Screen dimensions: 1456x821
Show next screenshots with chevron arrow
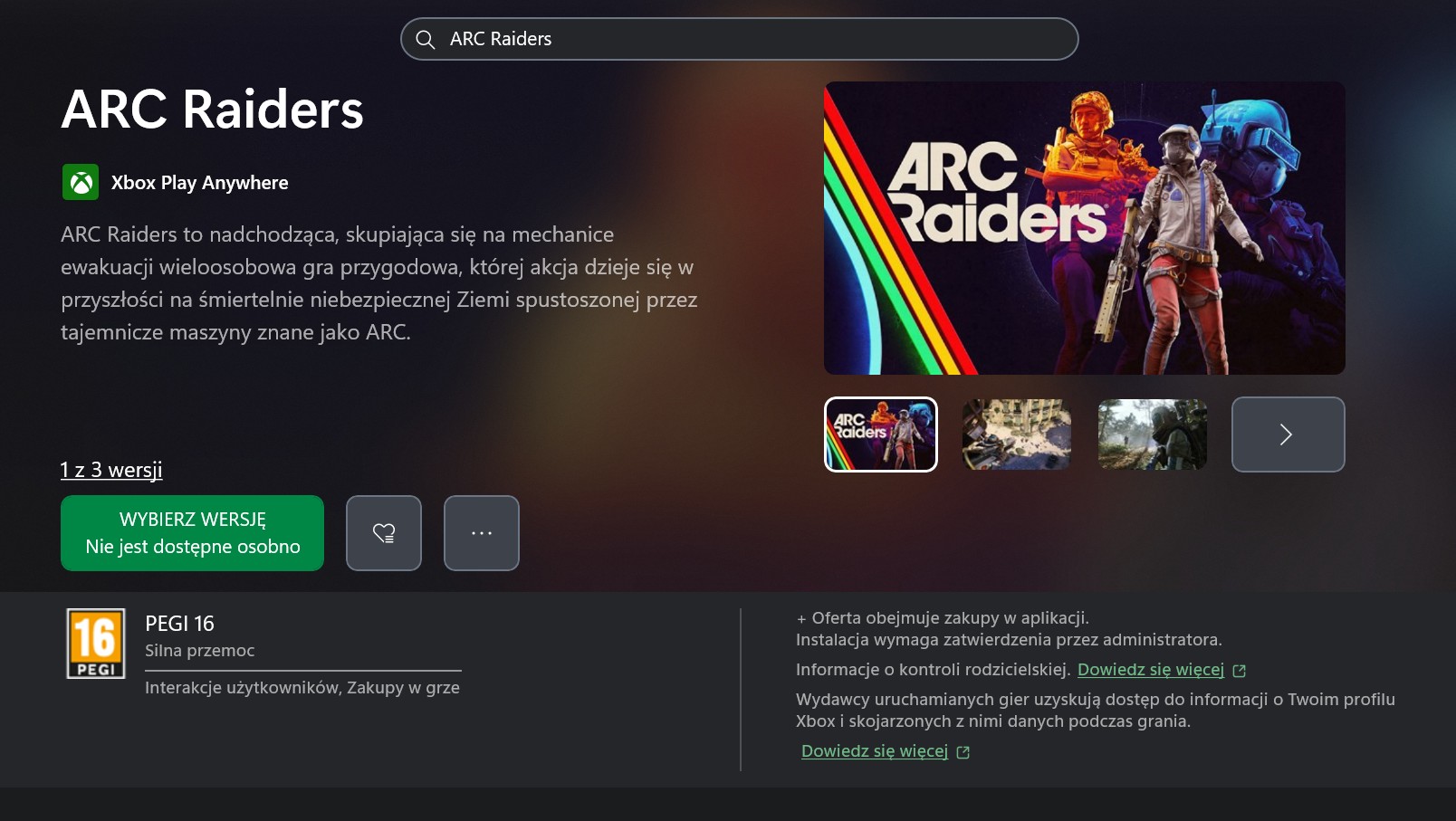click(x=1288, y=434)
